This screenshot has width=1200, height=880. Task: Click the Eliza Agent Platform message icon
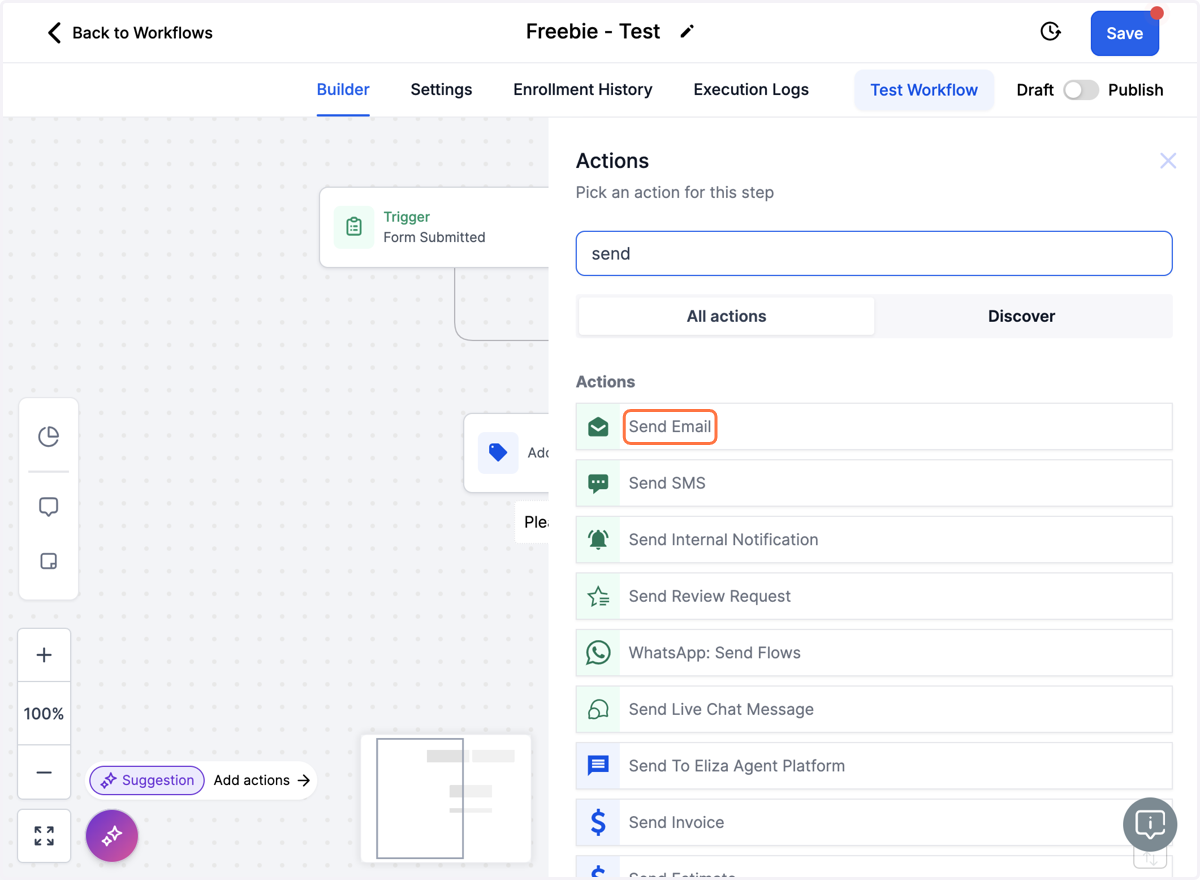tap(598, 766)
